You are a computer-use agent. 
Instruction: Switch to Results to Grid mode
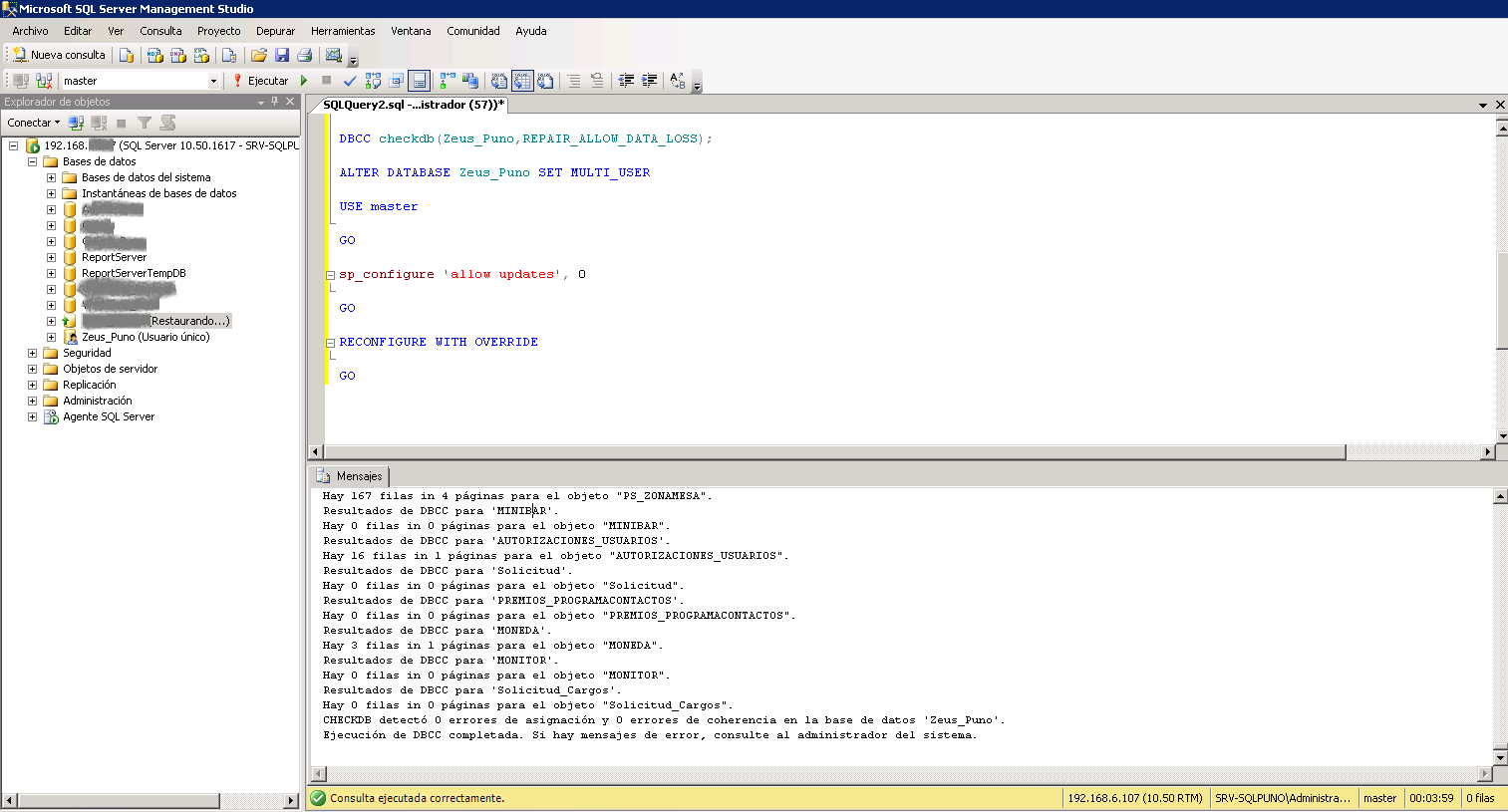coord(522,81)
